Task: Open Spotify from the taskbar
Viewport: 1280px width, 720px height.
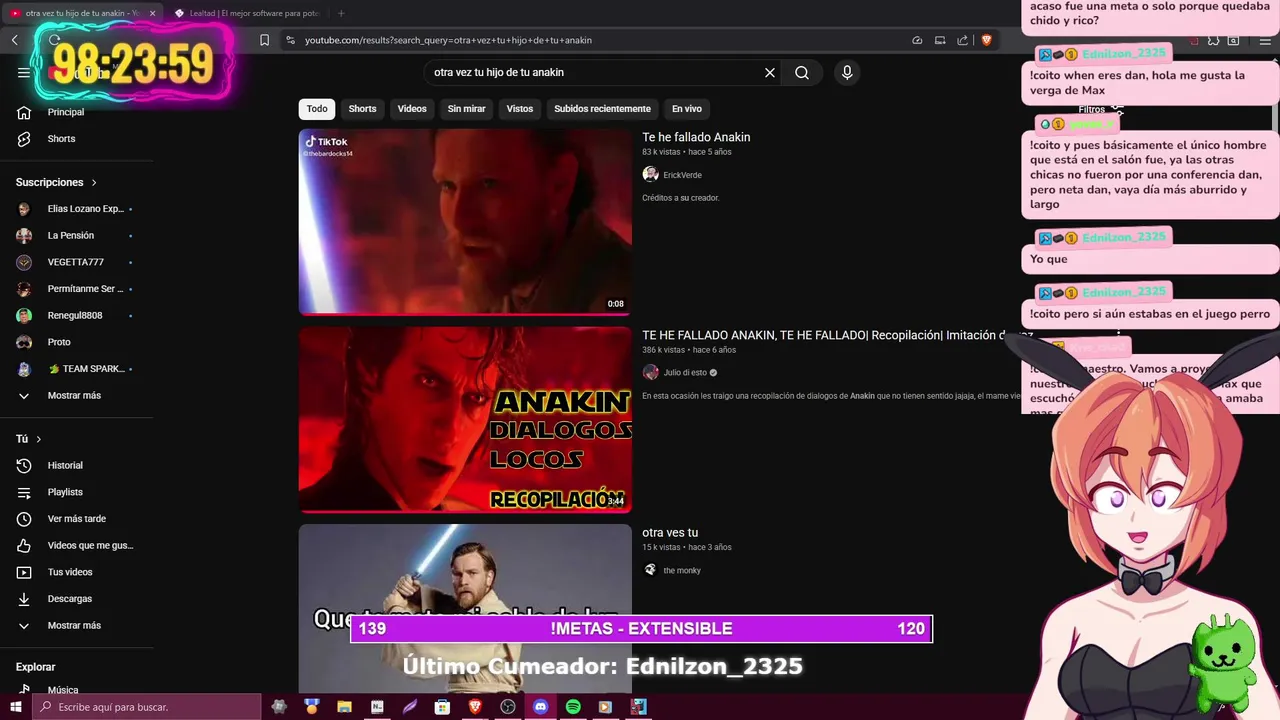Action: (573, 707)
